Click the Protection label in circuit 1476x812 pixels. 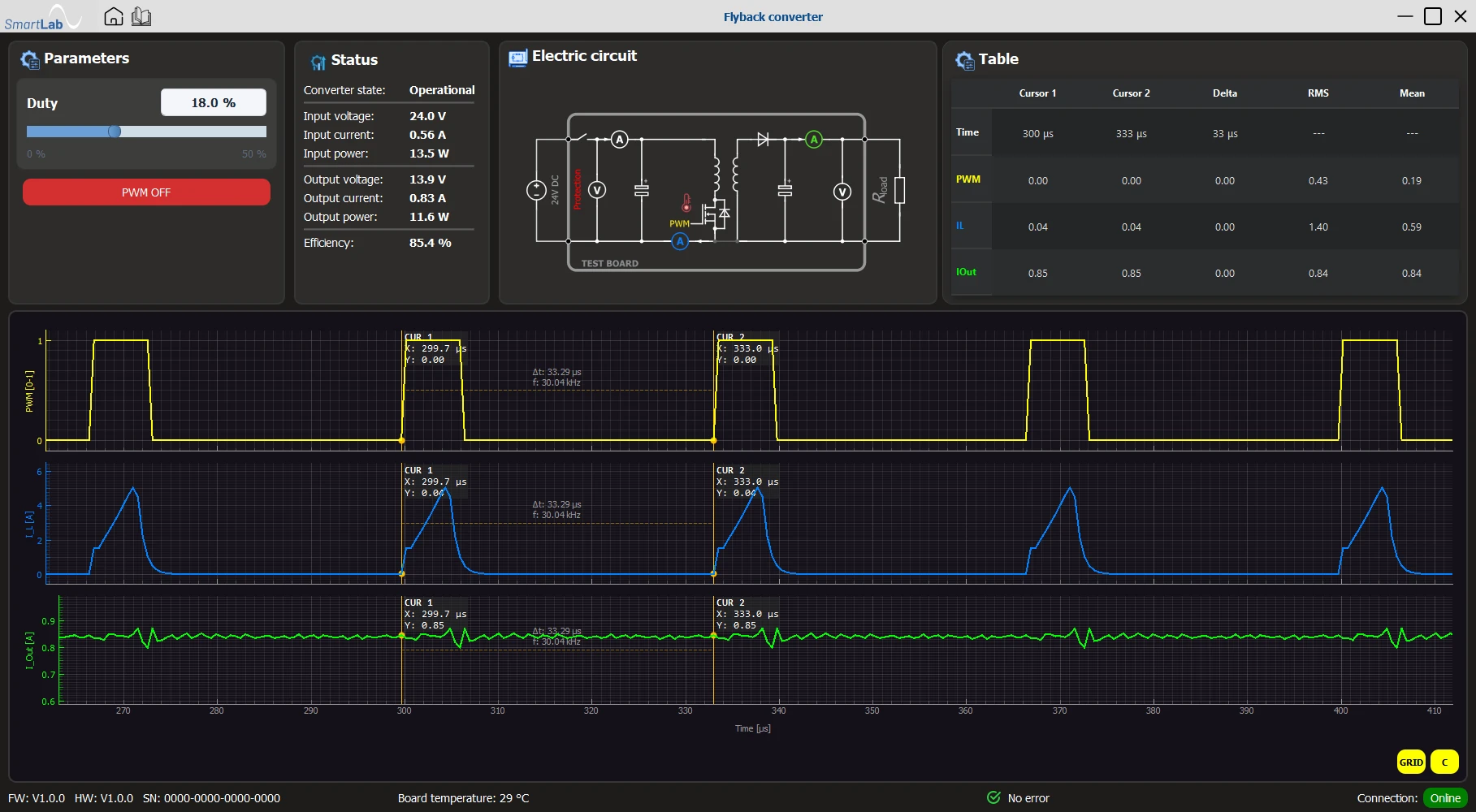point(578,189)
